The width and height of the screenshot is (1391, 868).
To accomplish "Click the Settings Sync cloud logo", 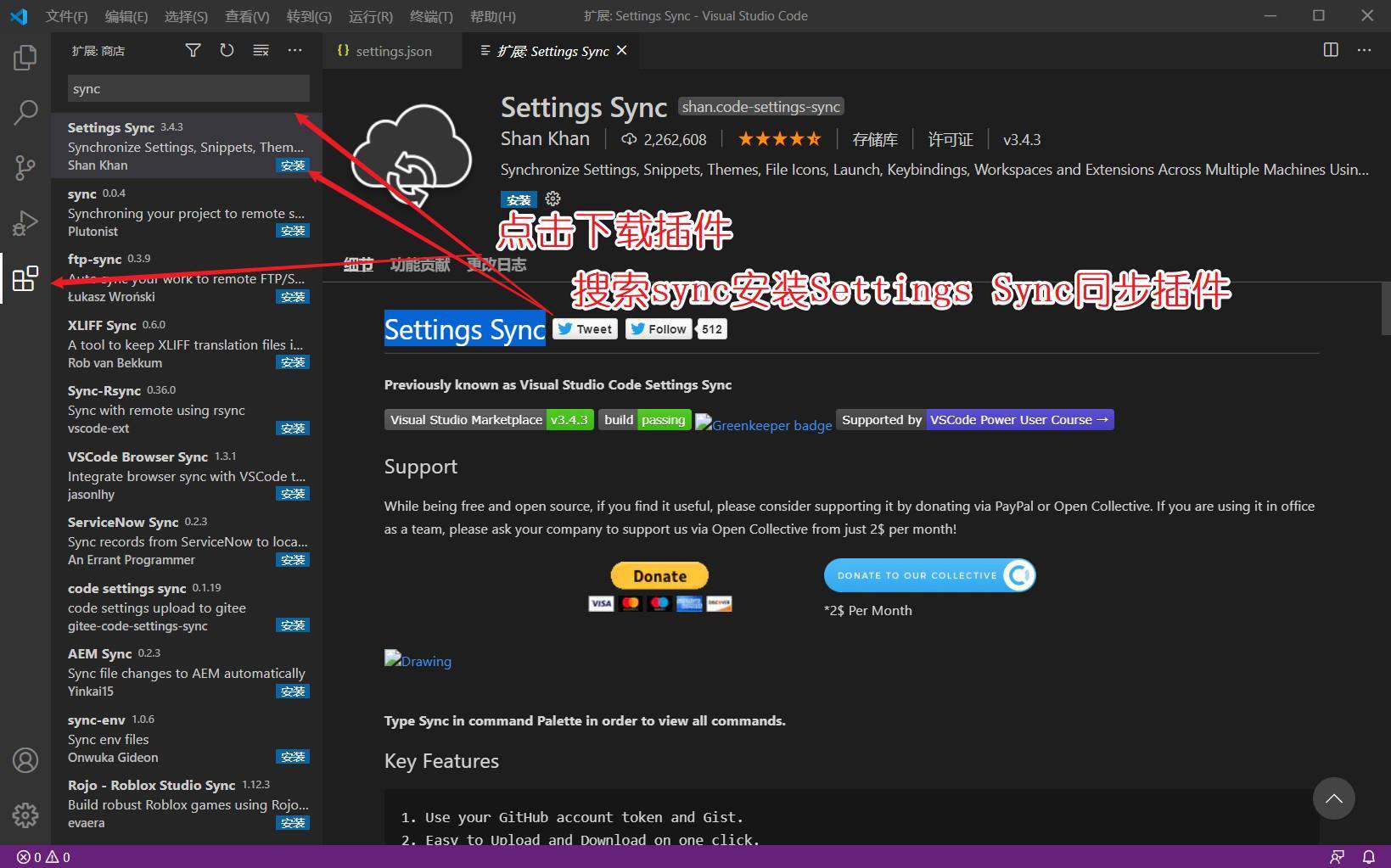I will (x=412, y=157).
